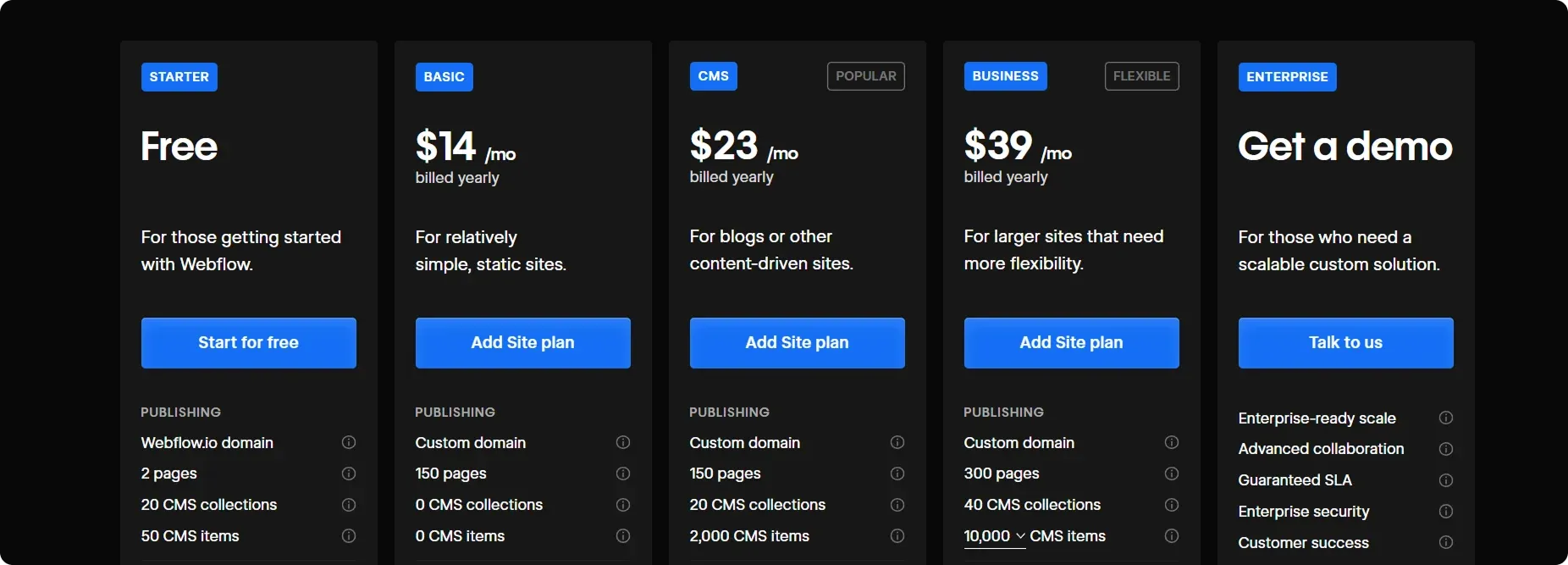1568x565 pixels.
Task: Click info icon next to Advanced collaboration
Action: (x=1446, y=449)
